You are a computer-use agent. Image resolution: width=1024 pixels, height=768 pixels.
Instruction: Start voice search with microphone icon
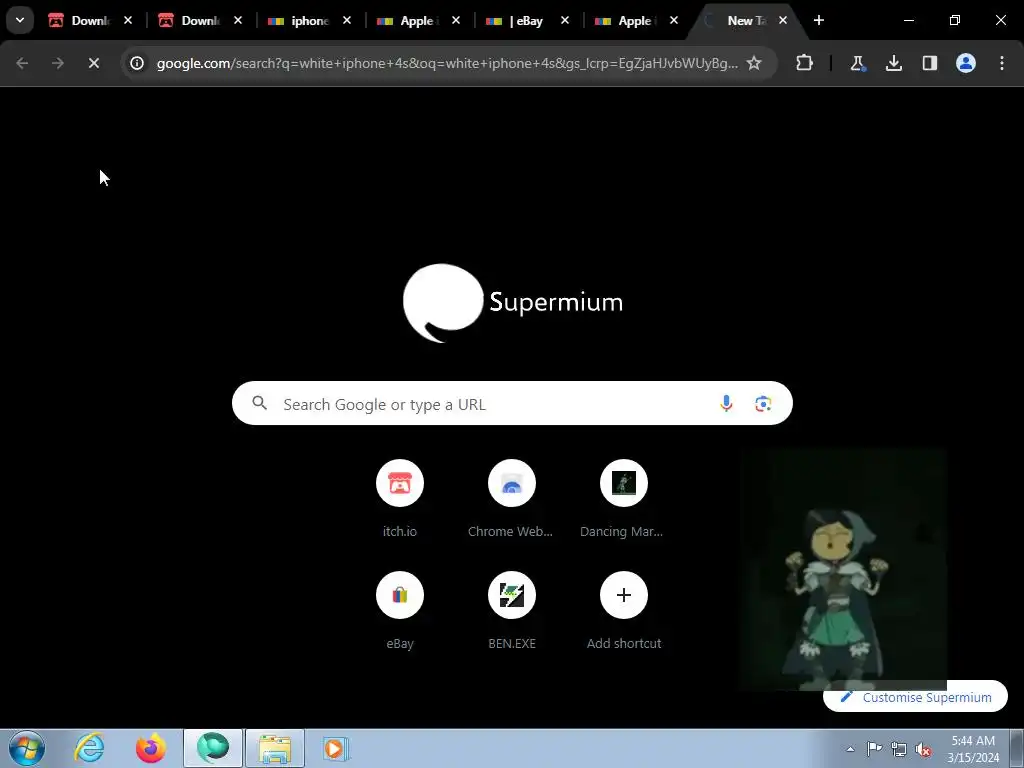pos(726,404)
